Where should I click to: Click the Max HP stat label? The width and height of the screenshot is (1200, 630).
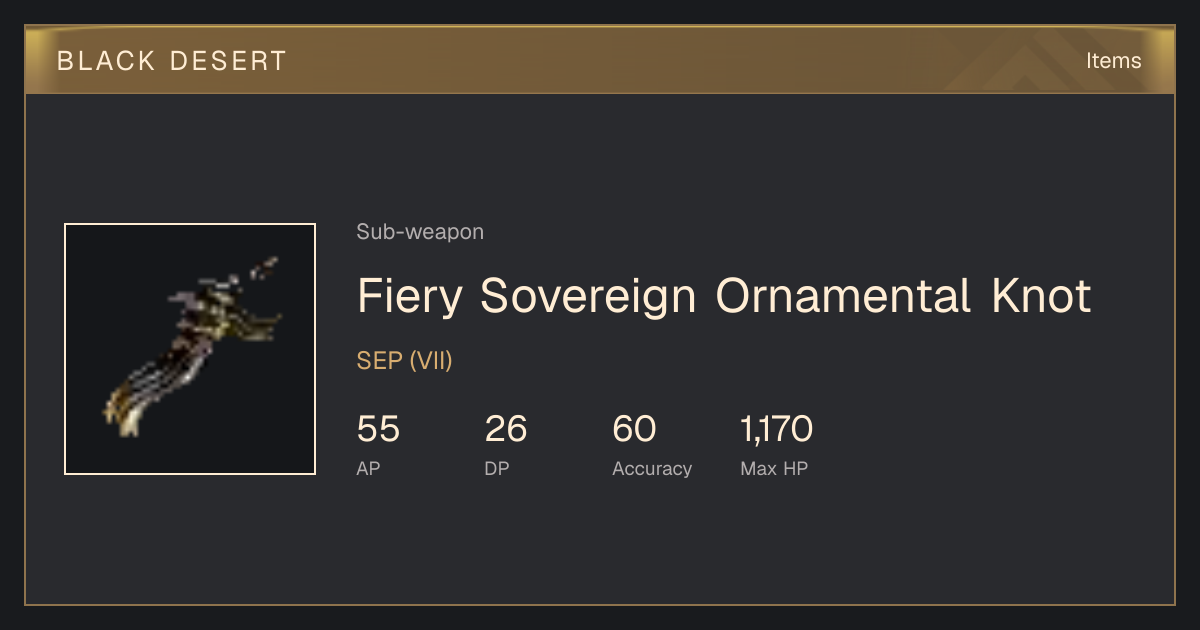[774, 468]
